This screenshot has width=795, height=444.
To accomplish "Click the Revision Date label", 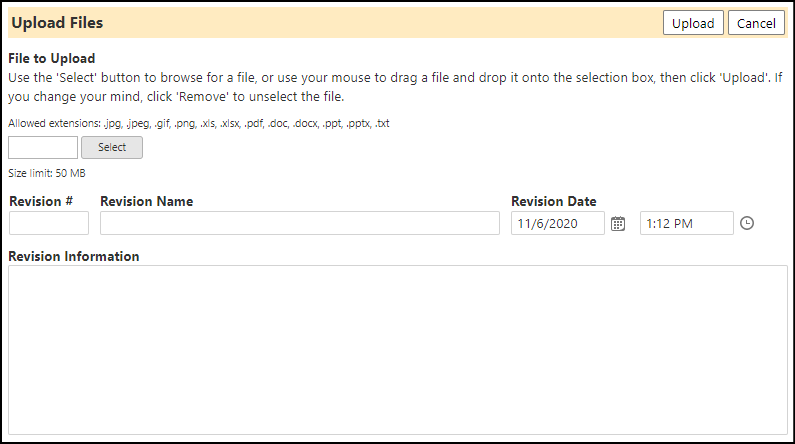I will pos(554,201).
